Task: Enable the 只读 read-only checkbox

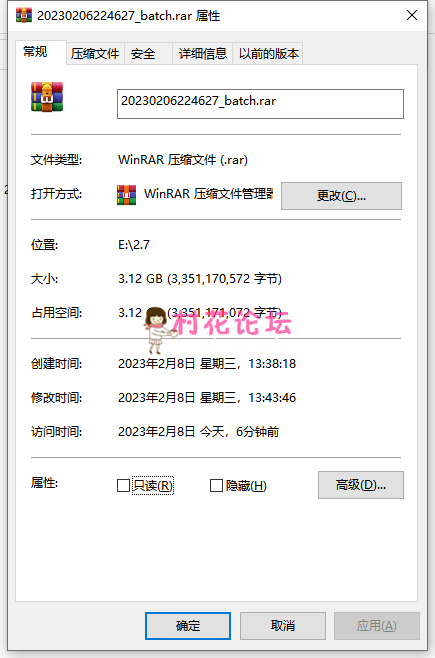Action: click(x=123, y=486)
